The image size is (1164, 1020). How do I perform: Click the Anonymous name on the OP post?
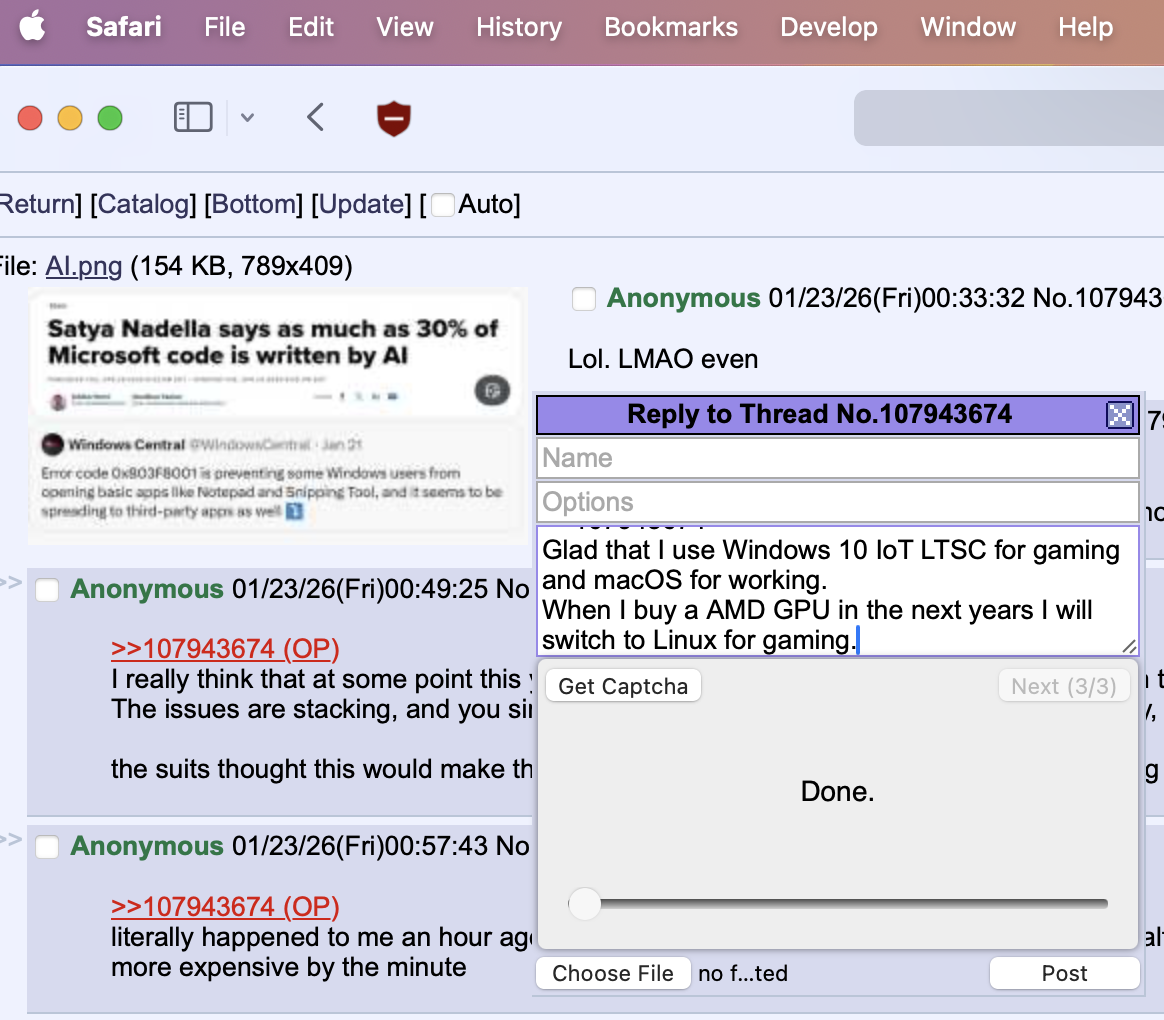point(683,298)
